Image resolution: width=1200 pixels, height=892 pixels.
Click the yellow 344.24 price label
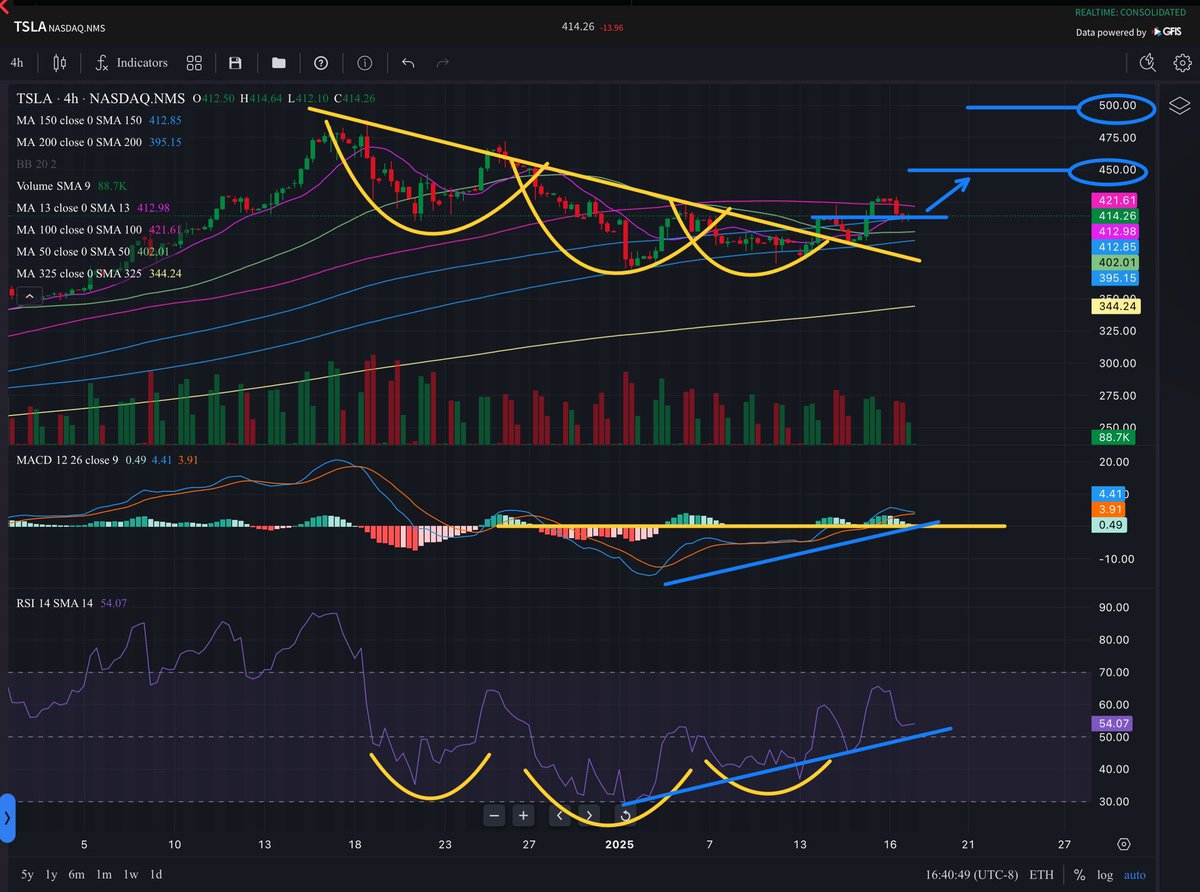pos(1116,307)
